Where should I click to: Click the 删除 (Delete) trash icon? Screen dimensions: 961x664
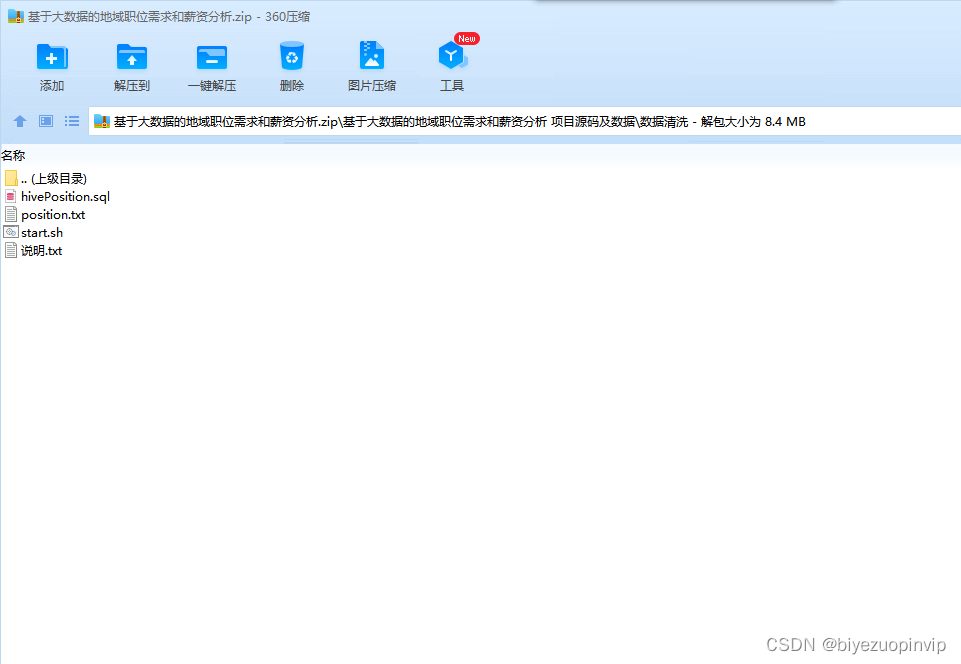point(292,56)
